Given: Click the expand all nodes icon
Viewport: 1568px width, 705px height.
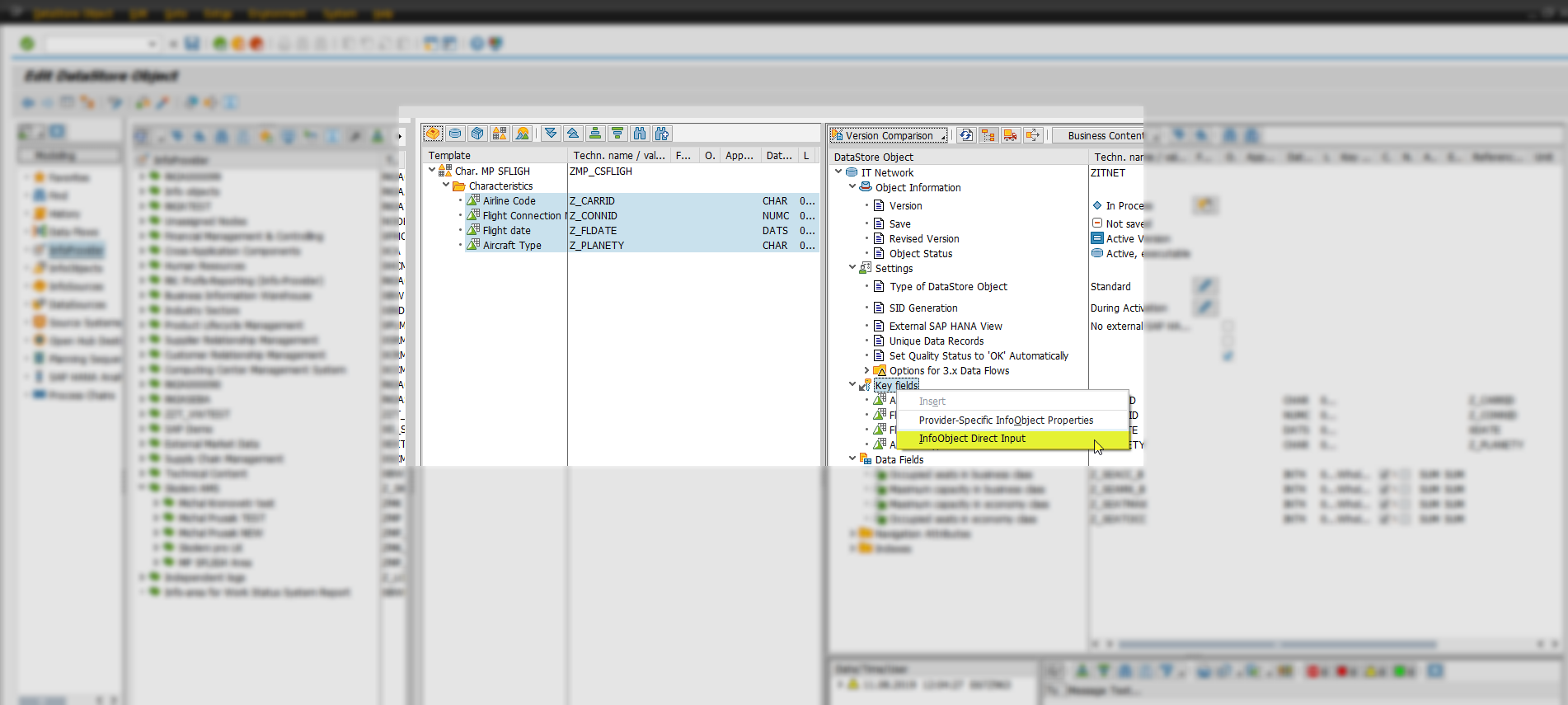Looking at the screenshot, I should click(551, 134).
